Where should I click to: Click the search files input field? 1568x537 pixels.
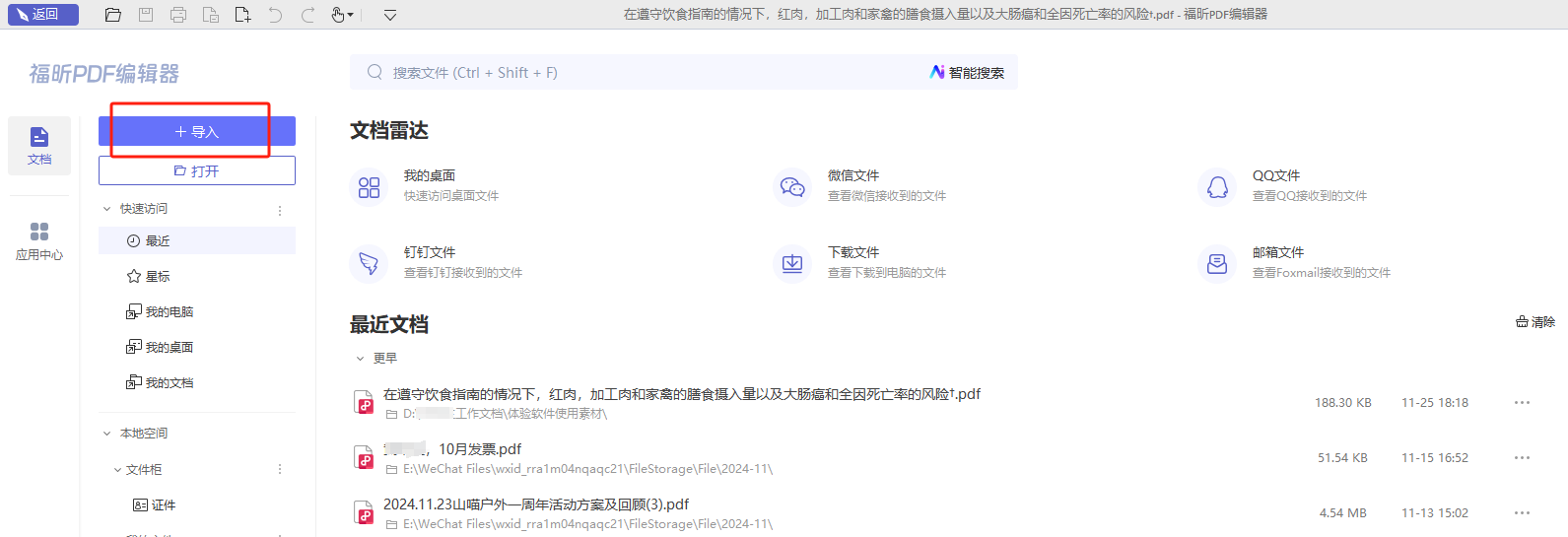tap(631, 72)
